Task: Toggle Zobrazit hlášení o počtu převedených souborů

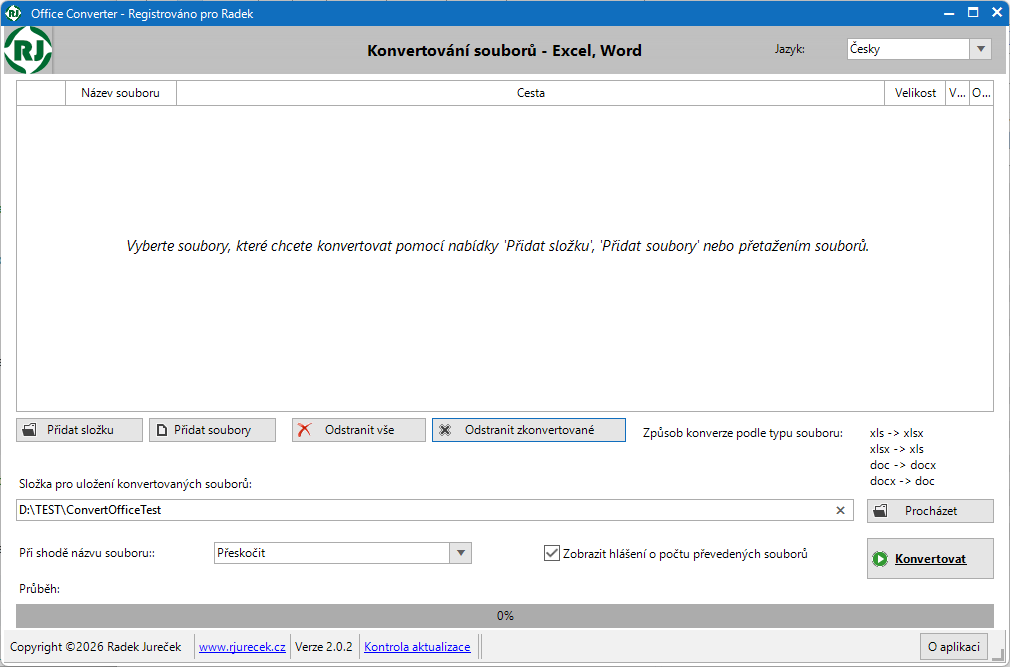Action: (551, 553)
